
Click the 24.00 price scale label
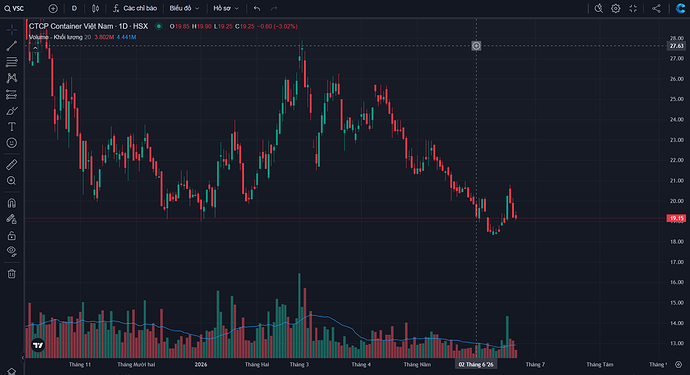click(x=677, y=120)
